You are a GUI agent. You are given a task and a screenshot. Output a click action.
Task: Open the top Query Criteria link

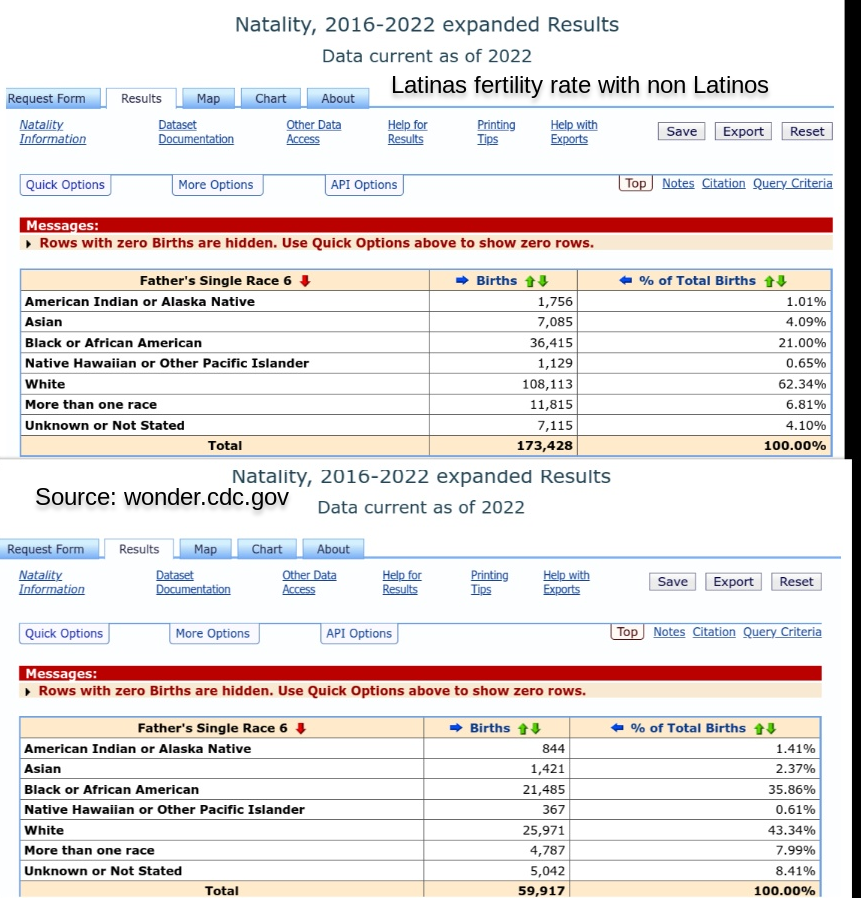coord(792,183)
